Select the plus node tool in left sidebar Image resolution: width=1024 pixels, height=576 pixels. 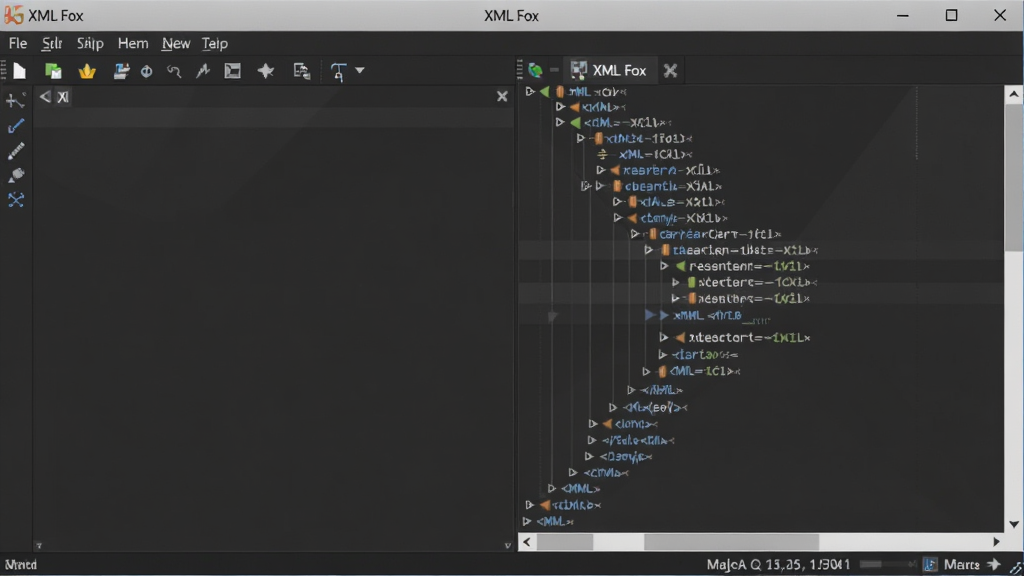click(16, 101)
